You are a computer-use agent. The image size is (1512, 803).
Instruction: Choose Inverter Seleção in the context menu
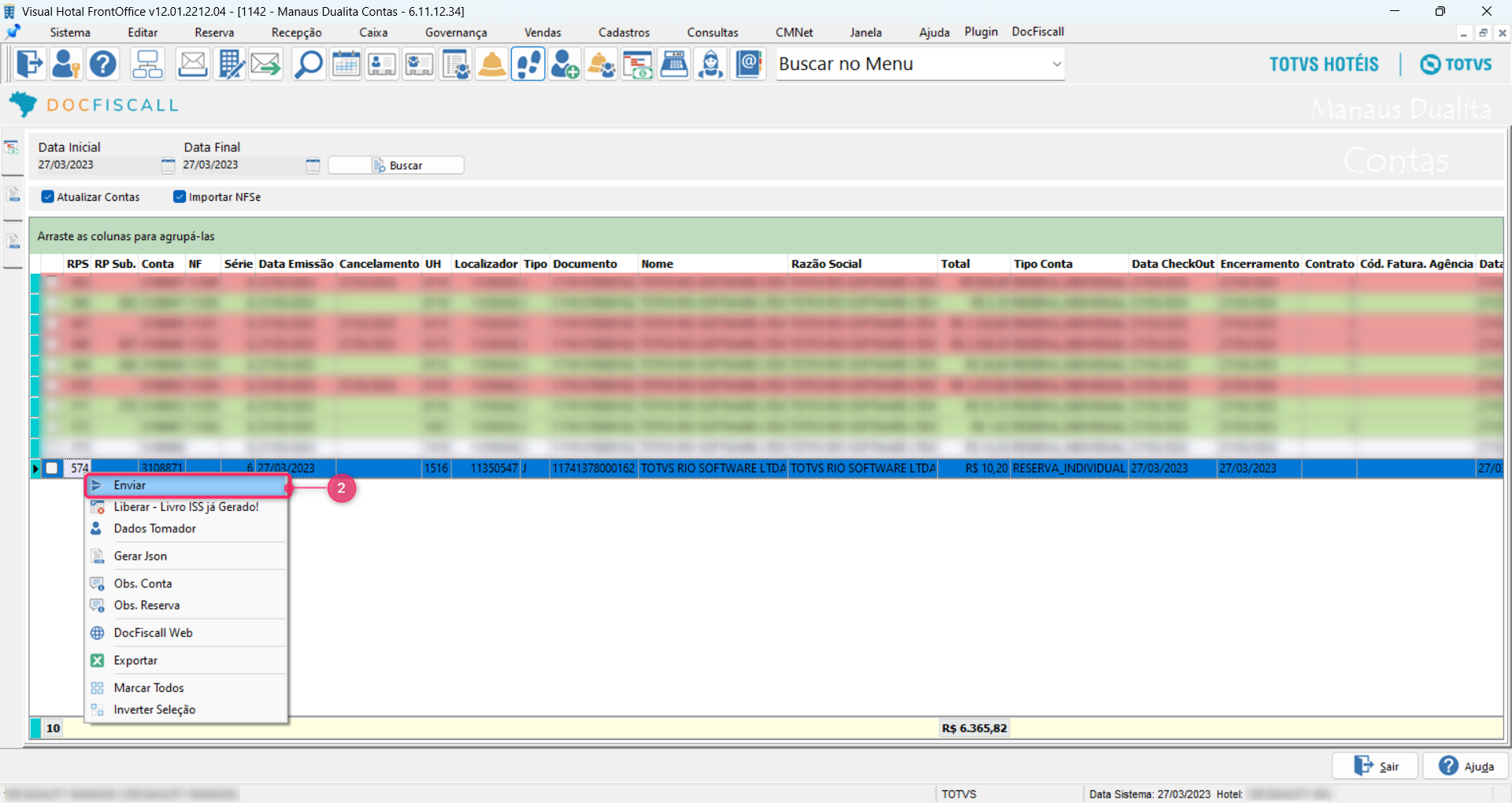pyautogui.click(x=187, y=710)
